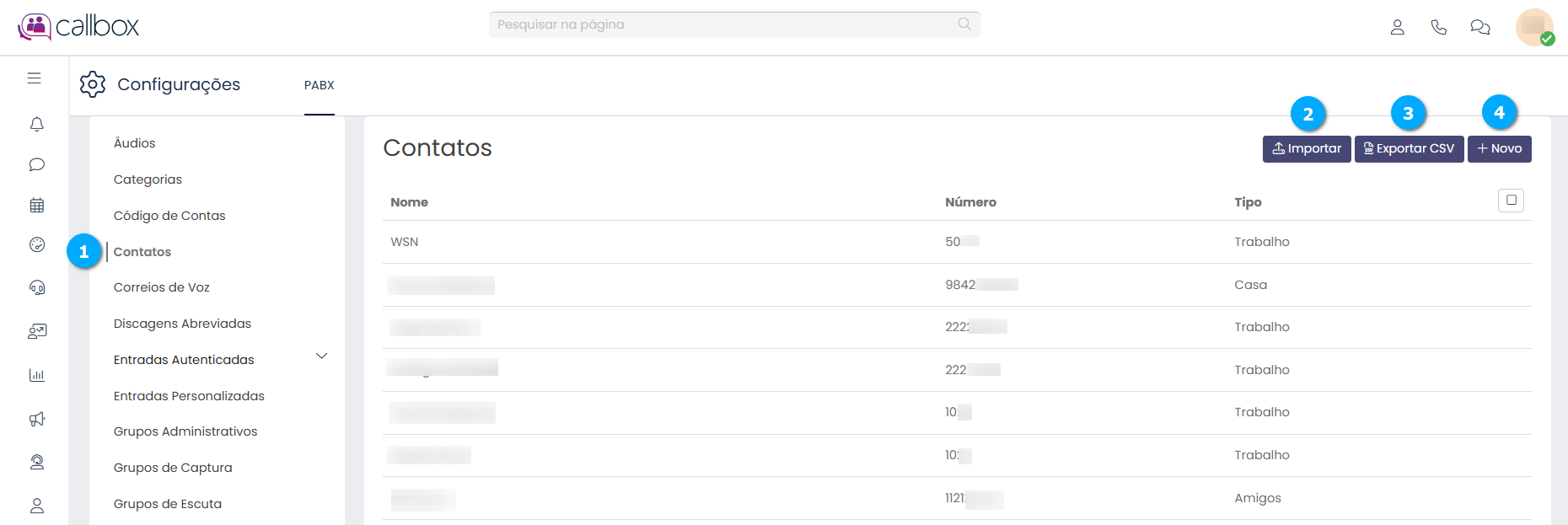
Task: Toggle the hamburger menu to collapse the sidebar
Action: pyautogui.click(x=34, y=78)
